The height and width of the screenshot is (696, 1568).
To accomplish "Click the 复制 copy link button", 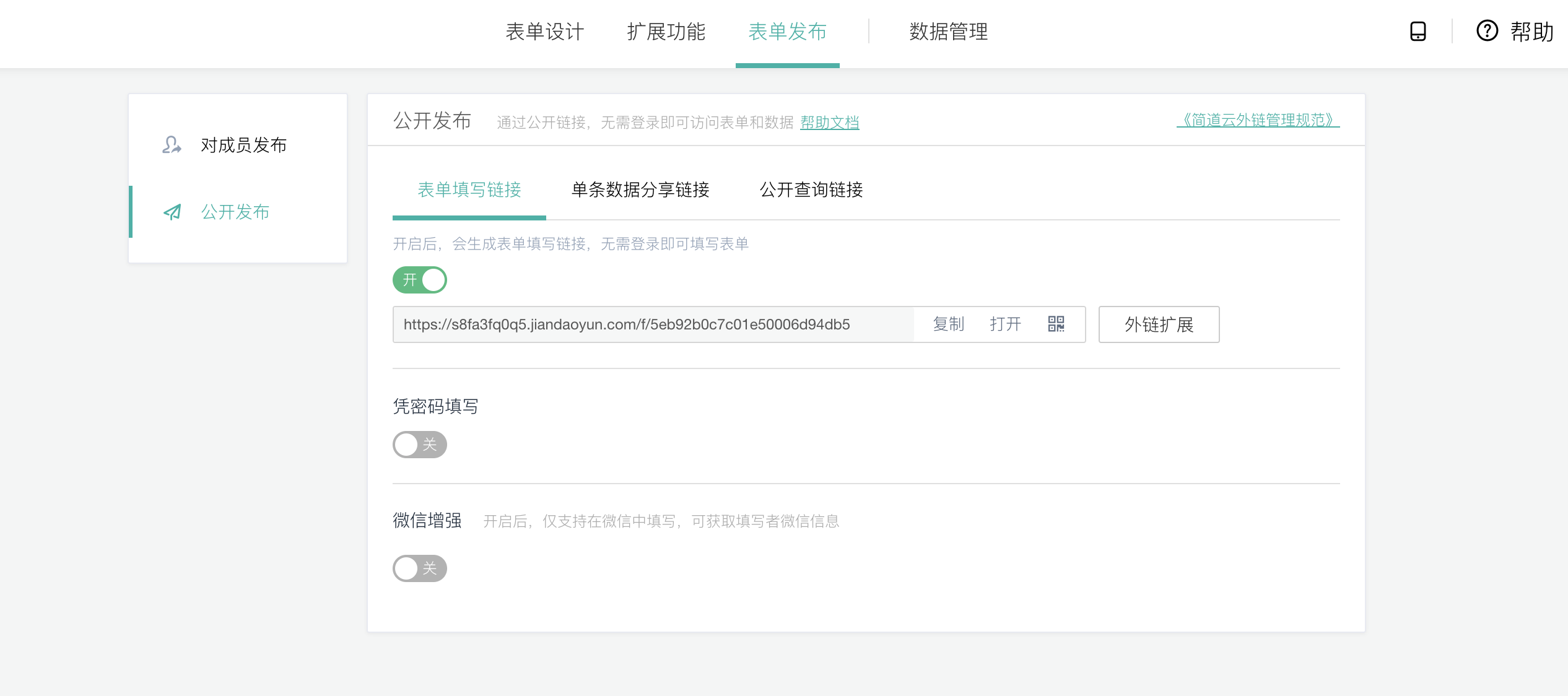I will 948,324.
